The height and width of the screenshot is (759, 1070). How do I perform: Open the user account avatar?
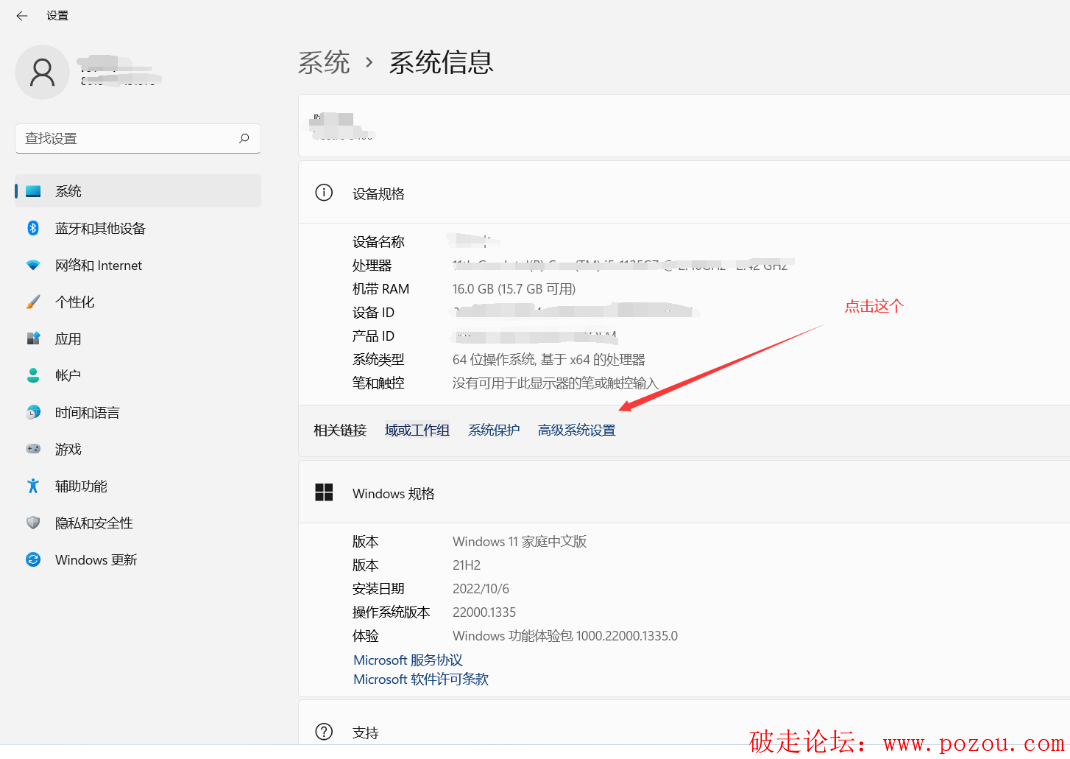pyautogui.click(x=42, y=72)
